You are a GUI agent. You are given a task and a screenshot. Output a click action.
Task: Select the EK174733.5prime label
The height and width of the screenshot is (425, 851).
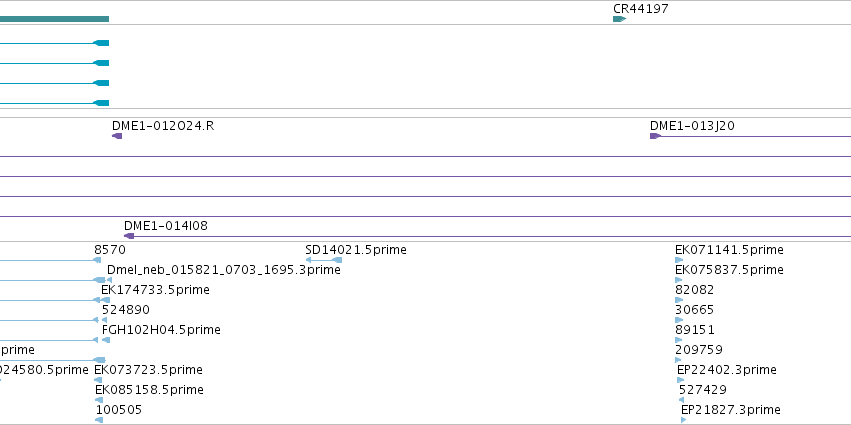click(x=155, y=290)
